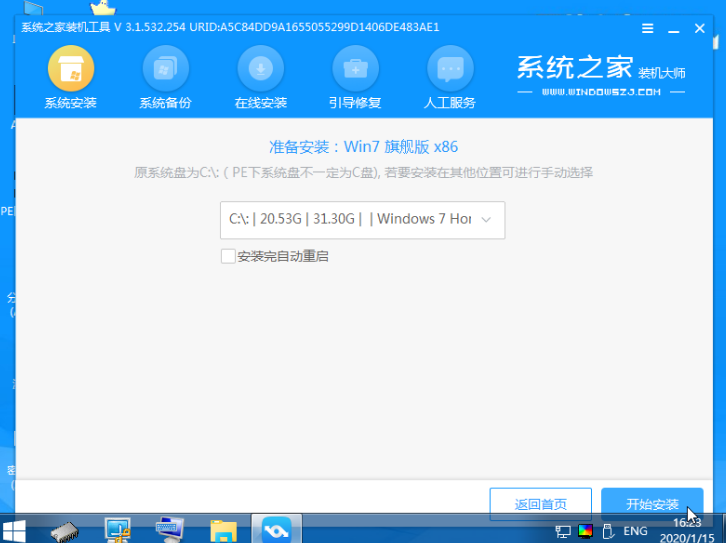This screenshot has width=726, height=543.
Task: Click the 准备安装：Win7 旗舰版 x86 heading
Action: point(363,147)
